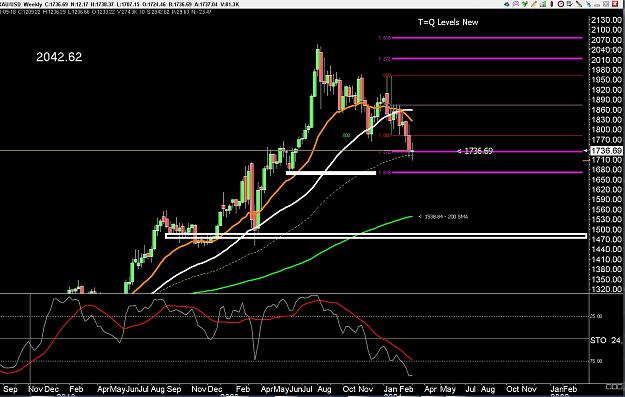Click the dark arrow icon in chart toolbar
This screenshot has width=625, height=397.
pos(507,4)
